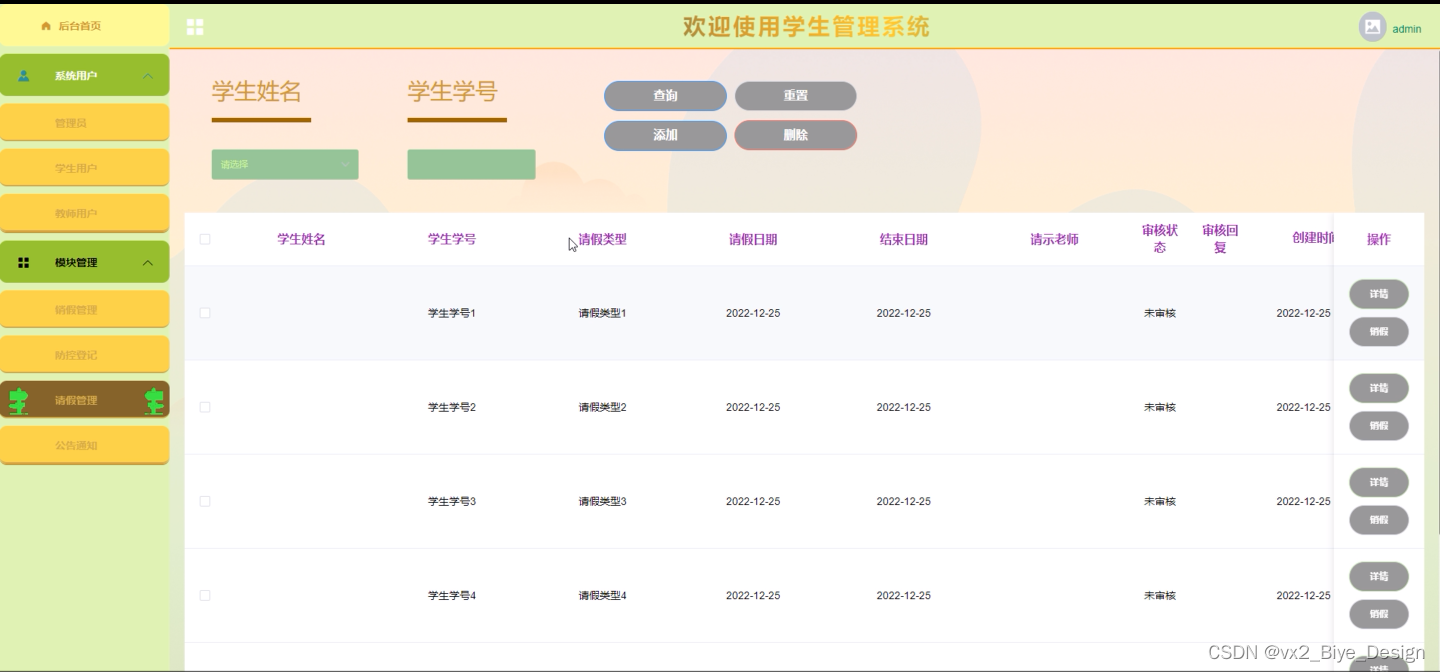
Task: Select the 请假管理 menu item
Action: tap(84, 400)
